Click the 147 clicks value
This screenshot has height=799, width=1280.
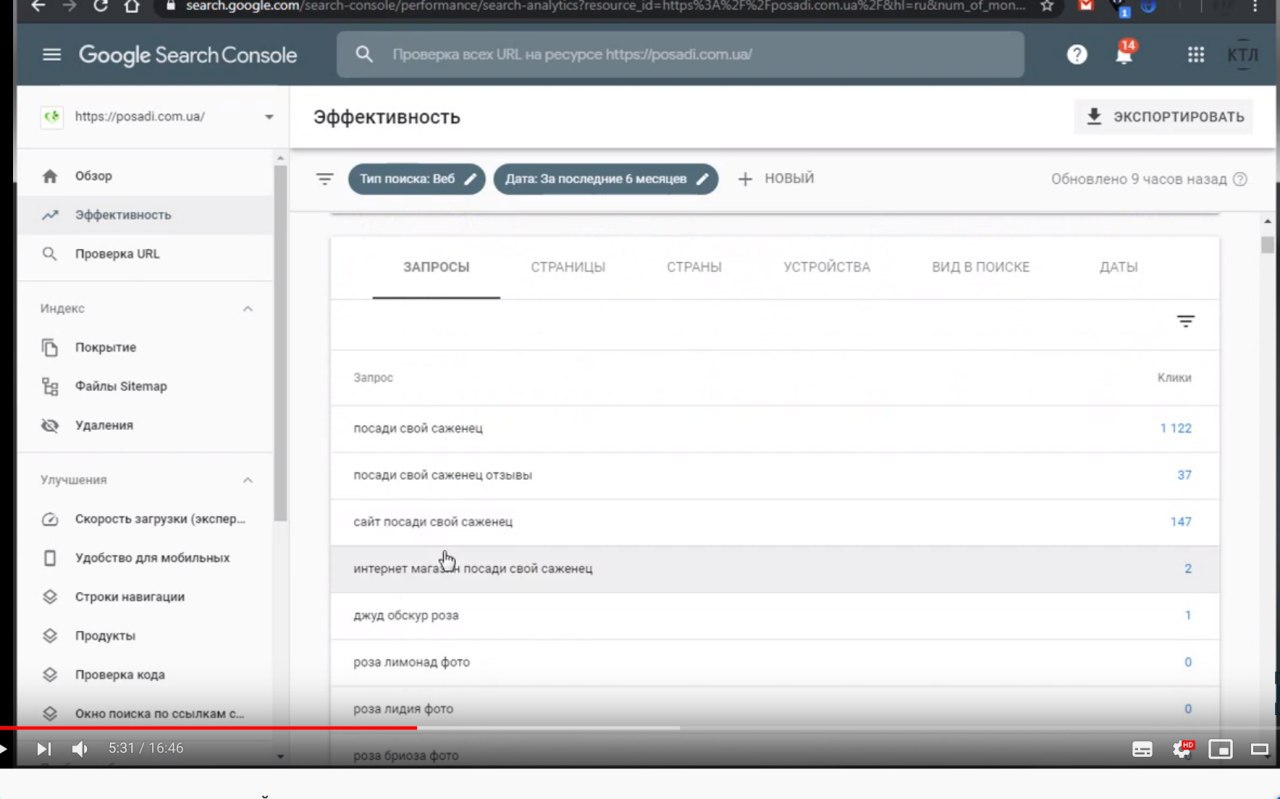point(1181,522)
